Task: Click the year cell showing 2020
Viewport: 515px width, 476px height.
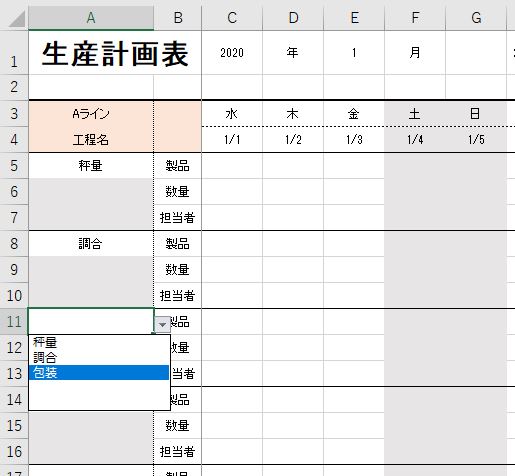Action: point(232,53)
